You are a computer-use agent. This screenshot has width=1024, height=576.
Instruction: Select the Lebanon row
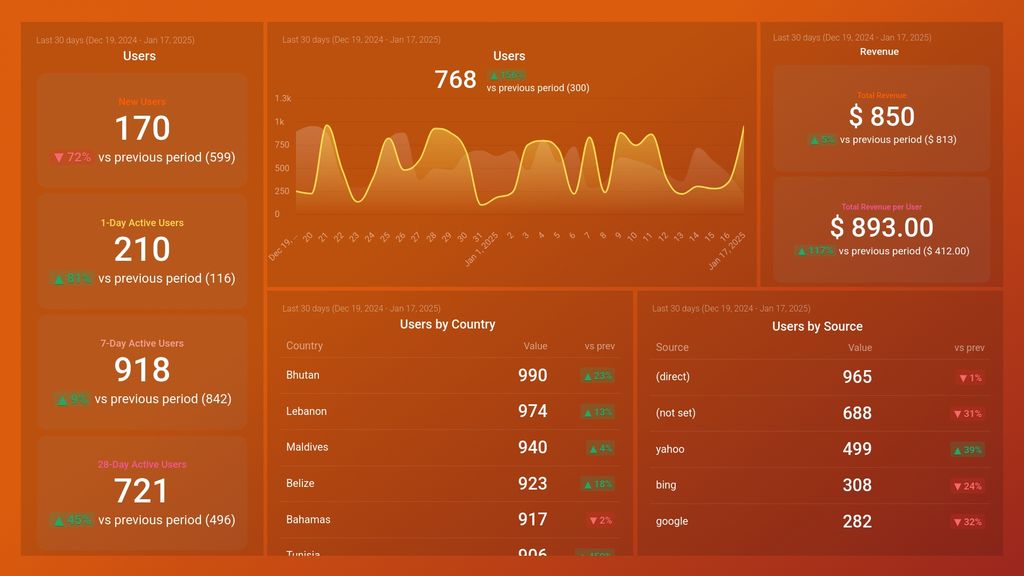click(x=450, y=411)
